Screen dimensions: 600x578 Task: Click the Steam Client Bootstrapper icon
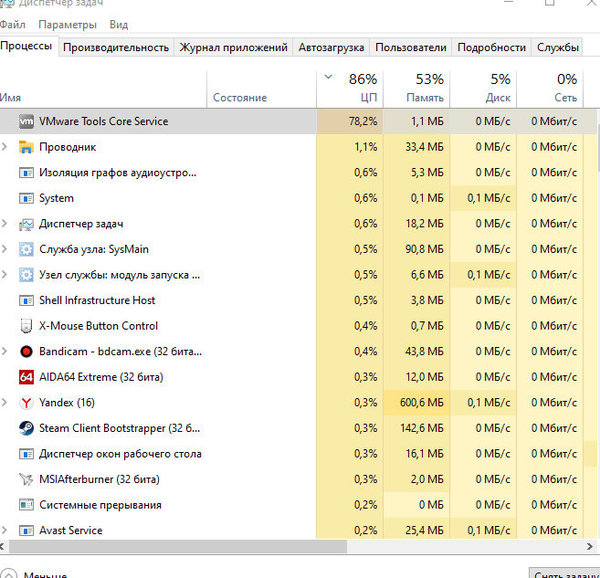click(26, 428)
